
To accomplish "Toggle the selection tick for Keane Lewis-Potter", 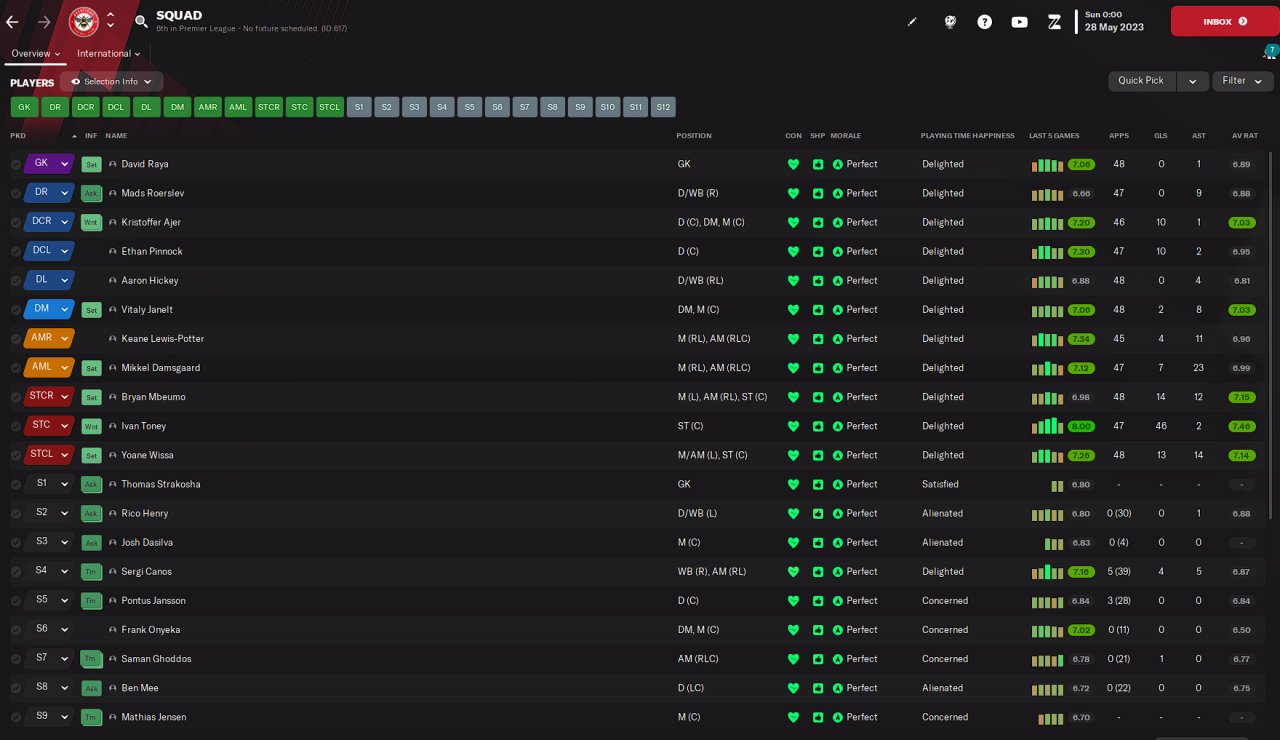I will 16,339.
